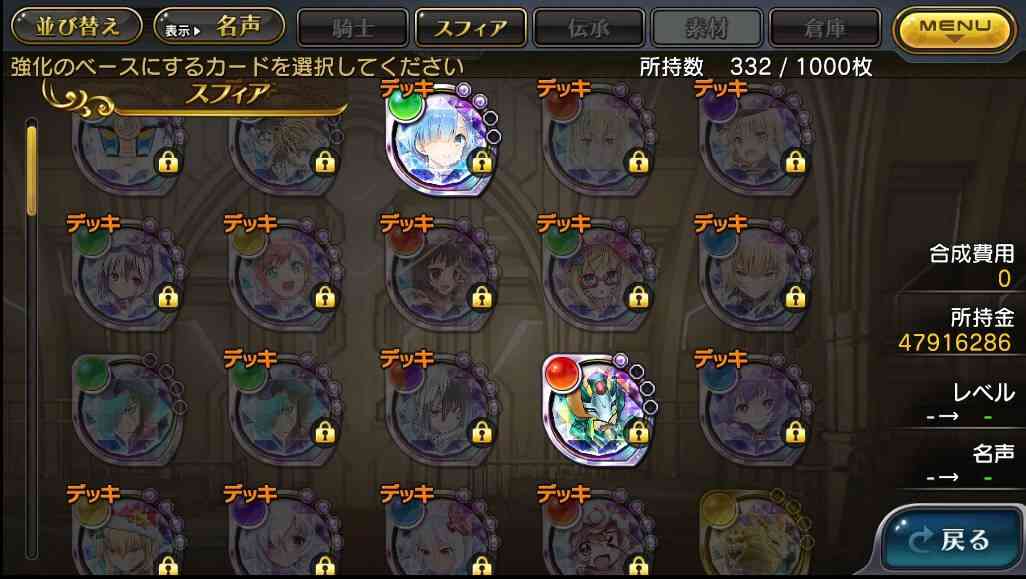Open the 素材 tab
1026x579 pixels.
(707, 28)
